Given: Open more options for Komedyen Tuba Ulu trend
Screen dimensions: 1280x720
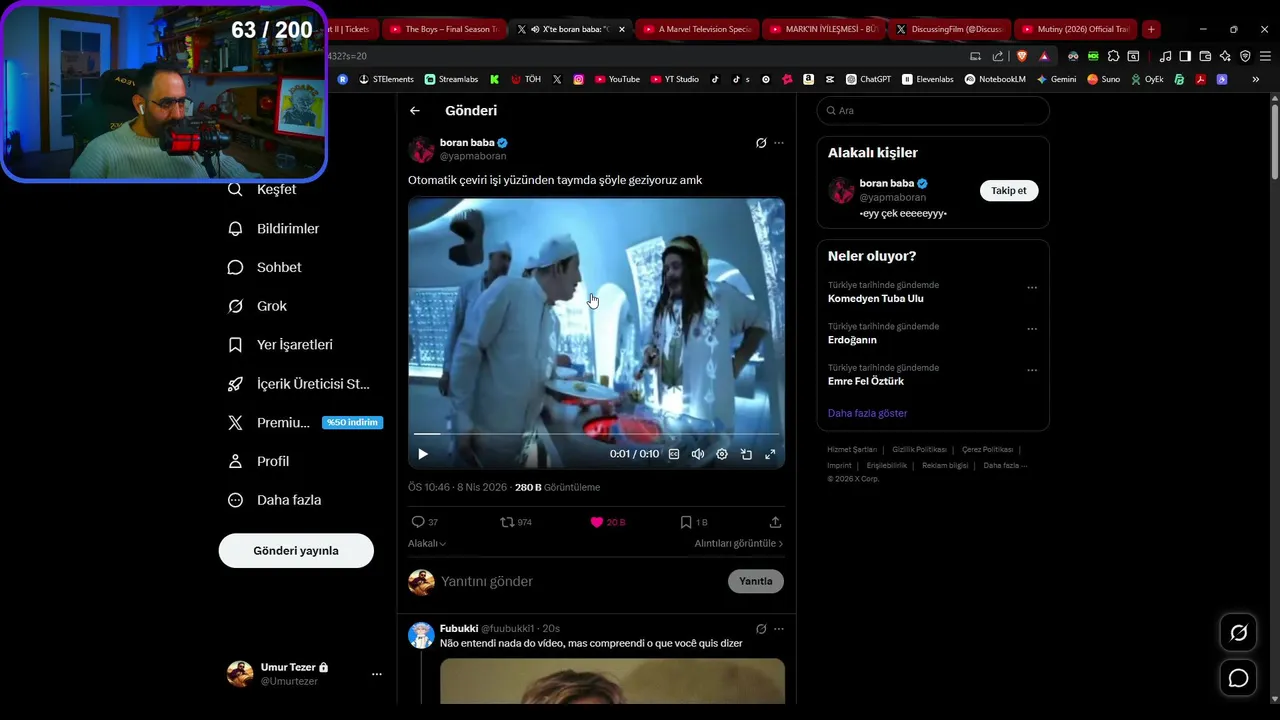Looking at the screenshot, I should pyautogui.click(x=1032, y=288).
